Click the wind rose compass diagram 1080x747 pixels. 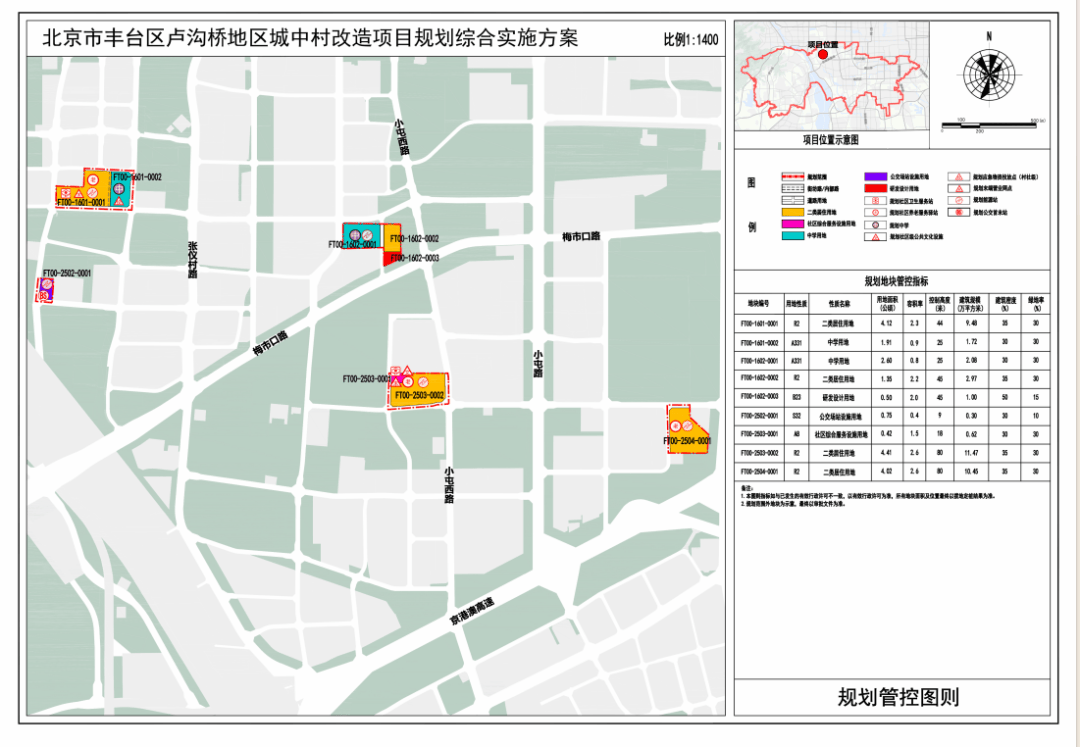pyautogui.click(x=989, y=74)
